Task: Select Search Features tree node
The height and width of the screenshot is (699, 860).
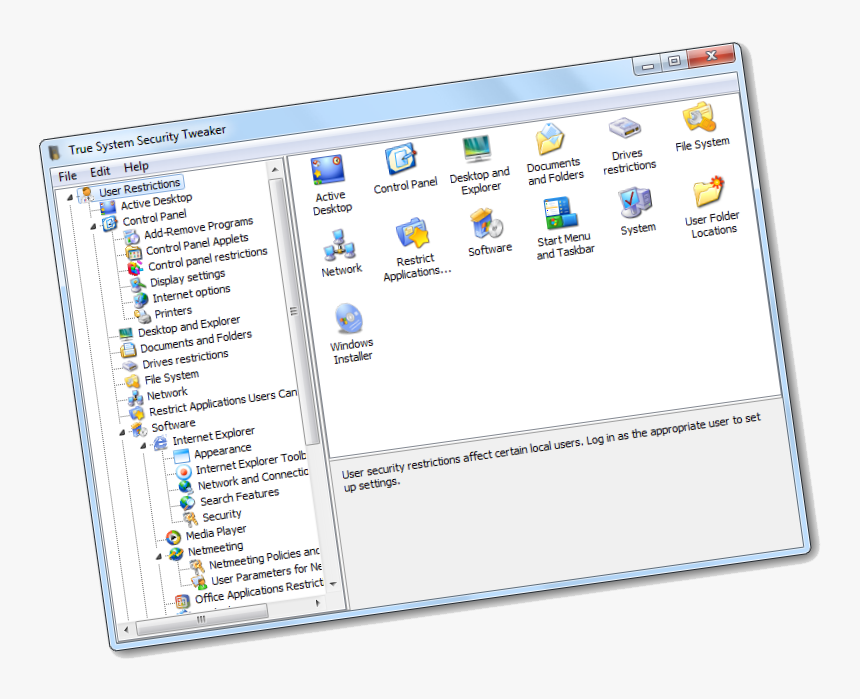Action: (x=239, y=497)
